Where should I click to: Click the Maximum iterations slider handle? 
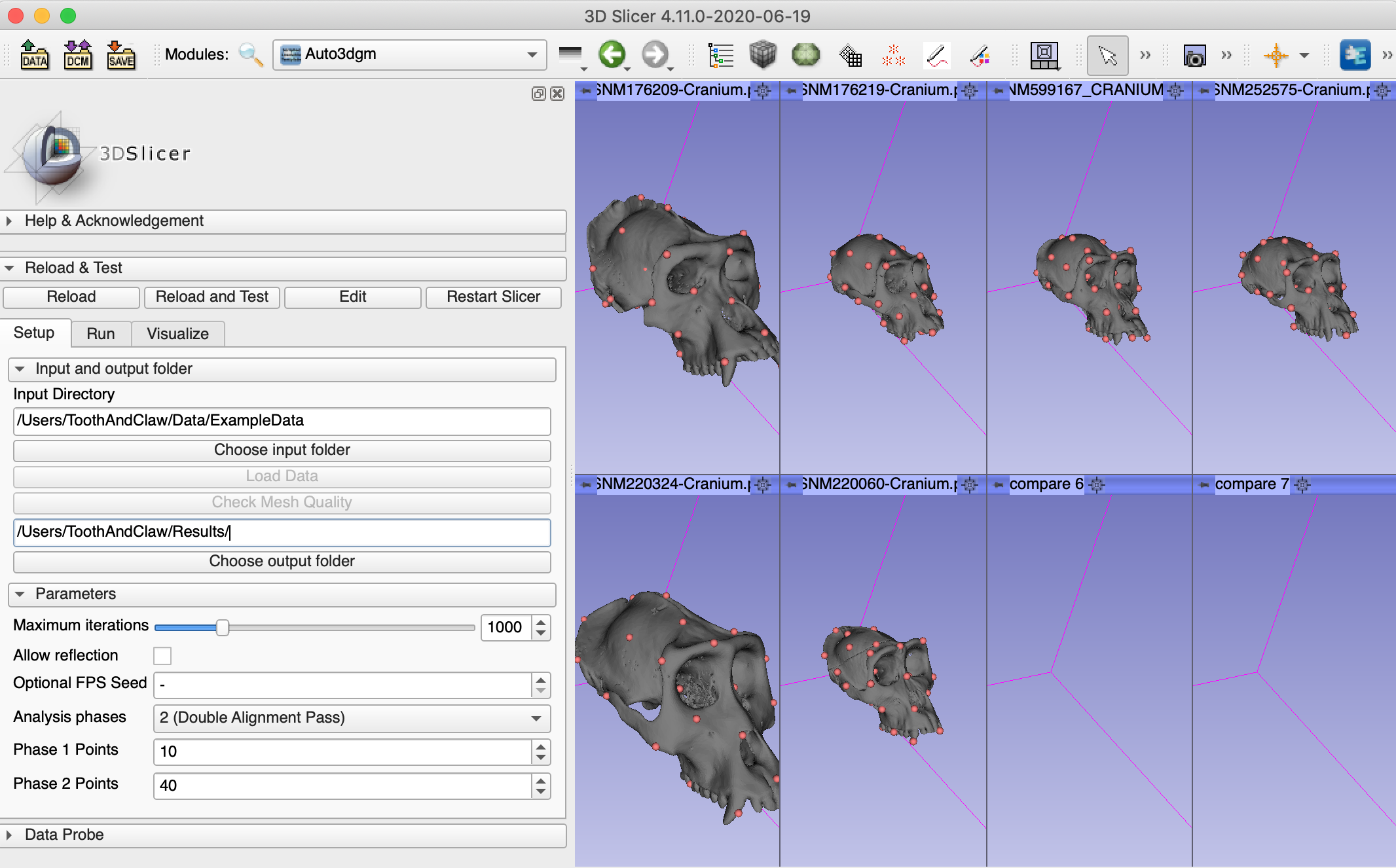223,628
